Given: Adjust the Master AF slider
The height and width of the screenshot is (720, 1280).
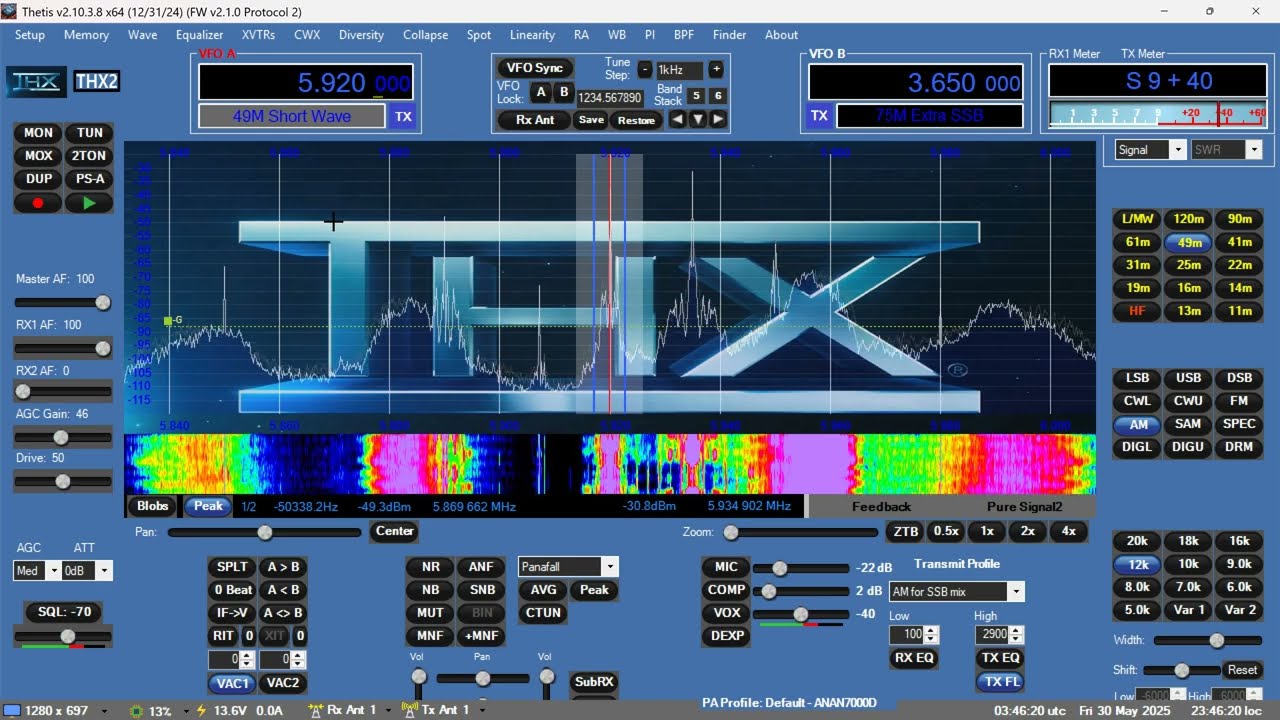Looking at the screenshot, I should click(x=62, y=302).
